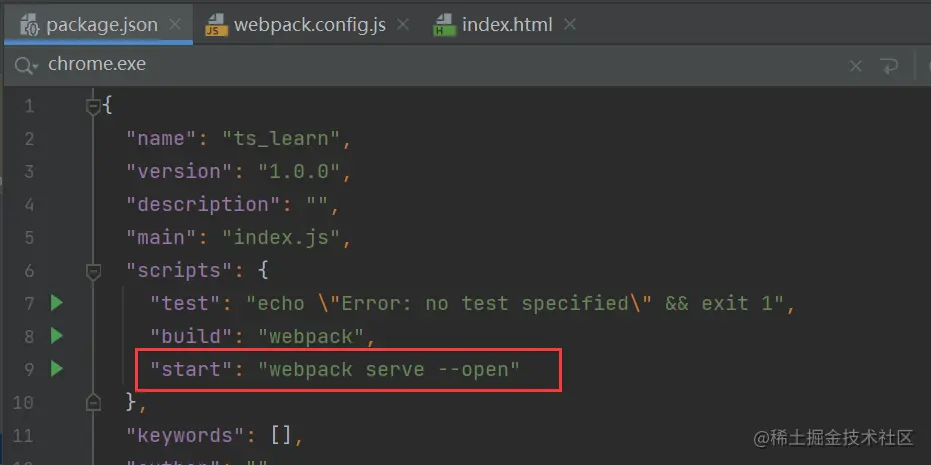Click the "ts_learn" value

point(281,139)
